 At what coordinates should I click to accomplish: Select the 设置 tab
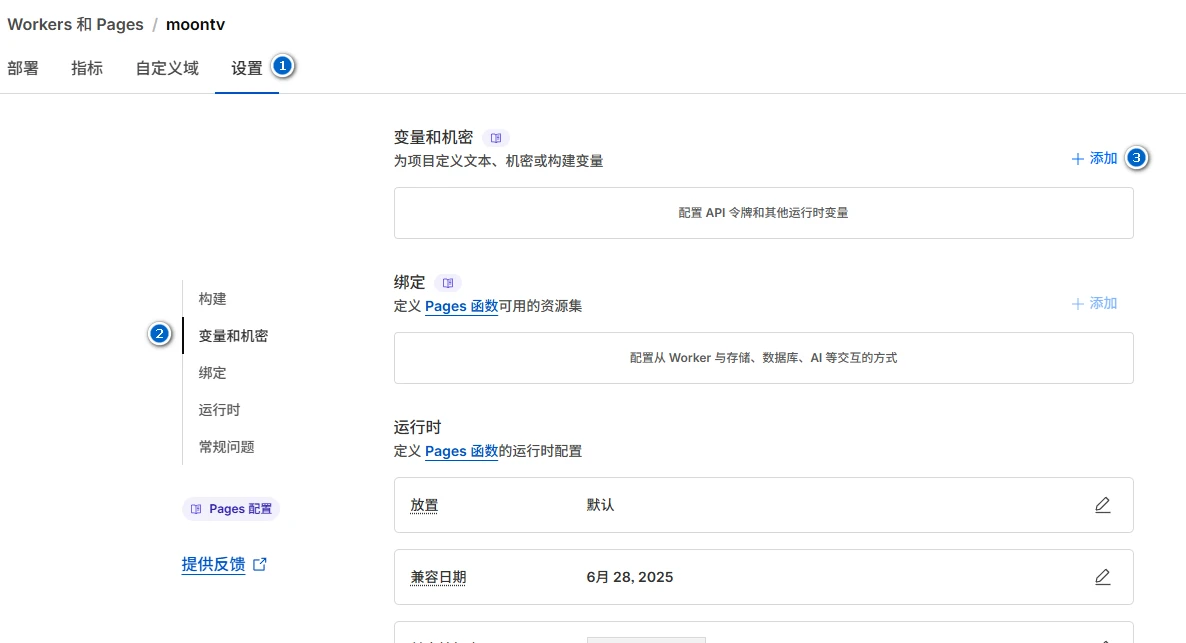click(247, 69)
